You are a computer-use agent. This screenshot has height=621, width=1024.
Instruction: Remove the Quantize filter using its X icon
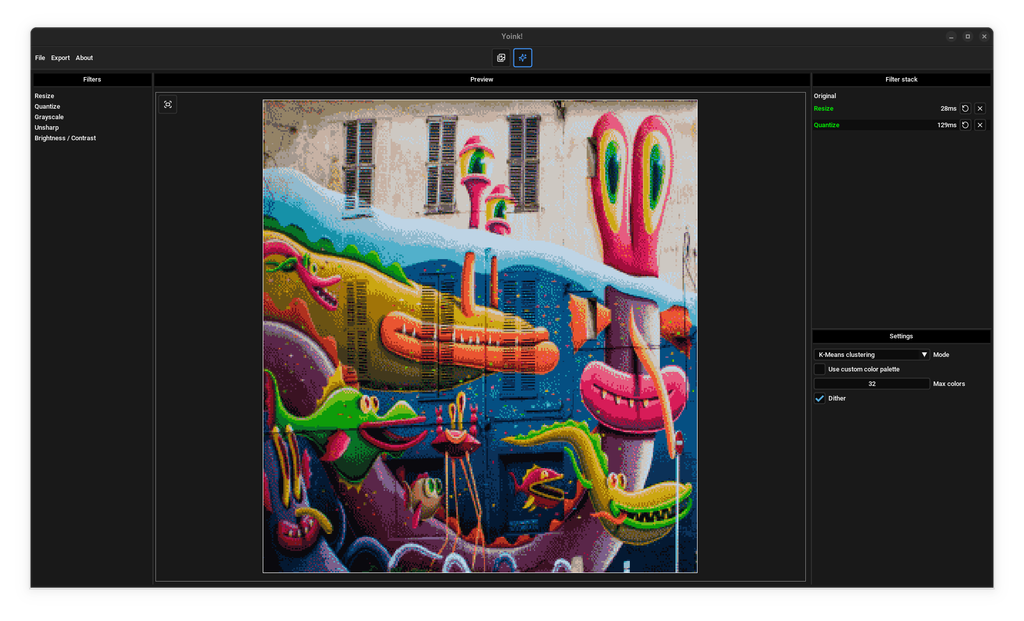(979, 124)
